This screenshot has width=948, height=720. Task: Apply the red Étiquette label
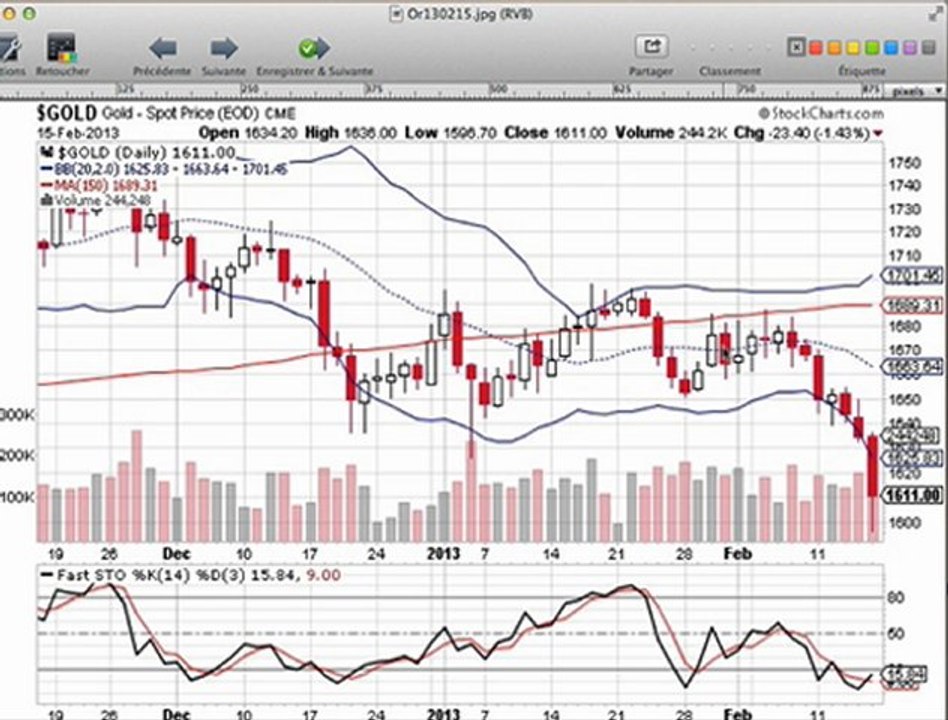tap(816, 47)
